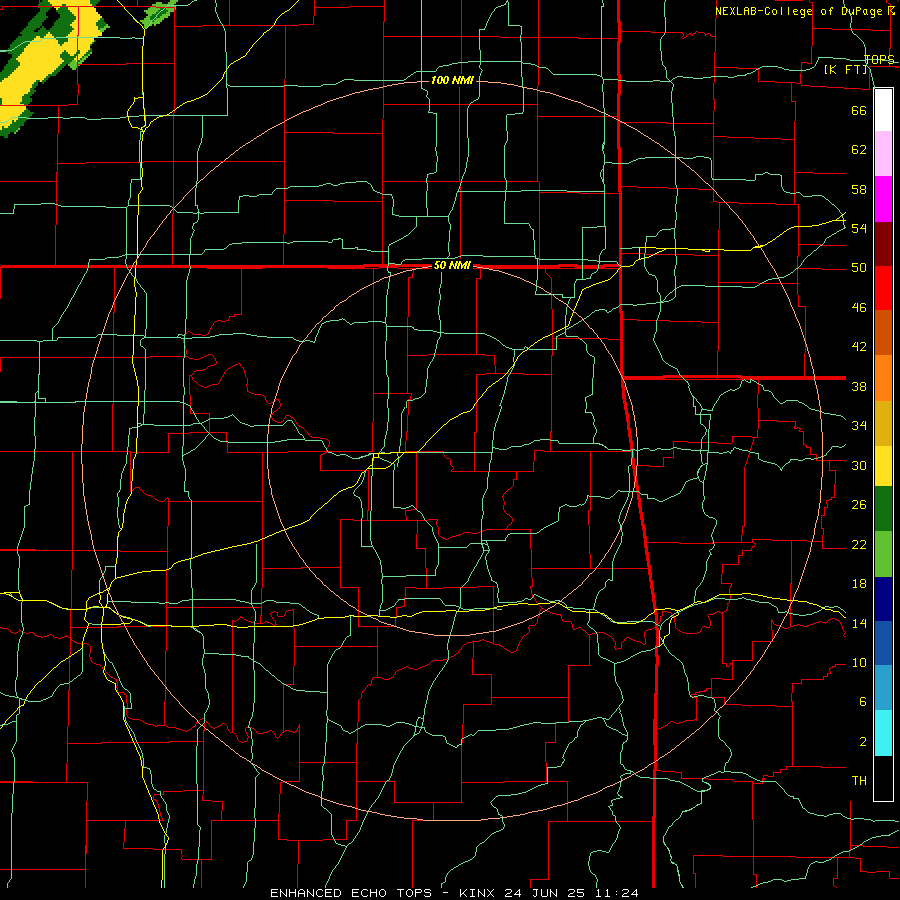Click the "42" legend value
This screenshot has height=900, width=900.
(859, 347)
